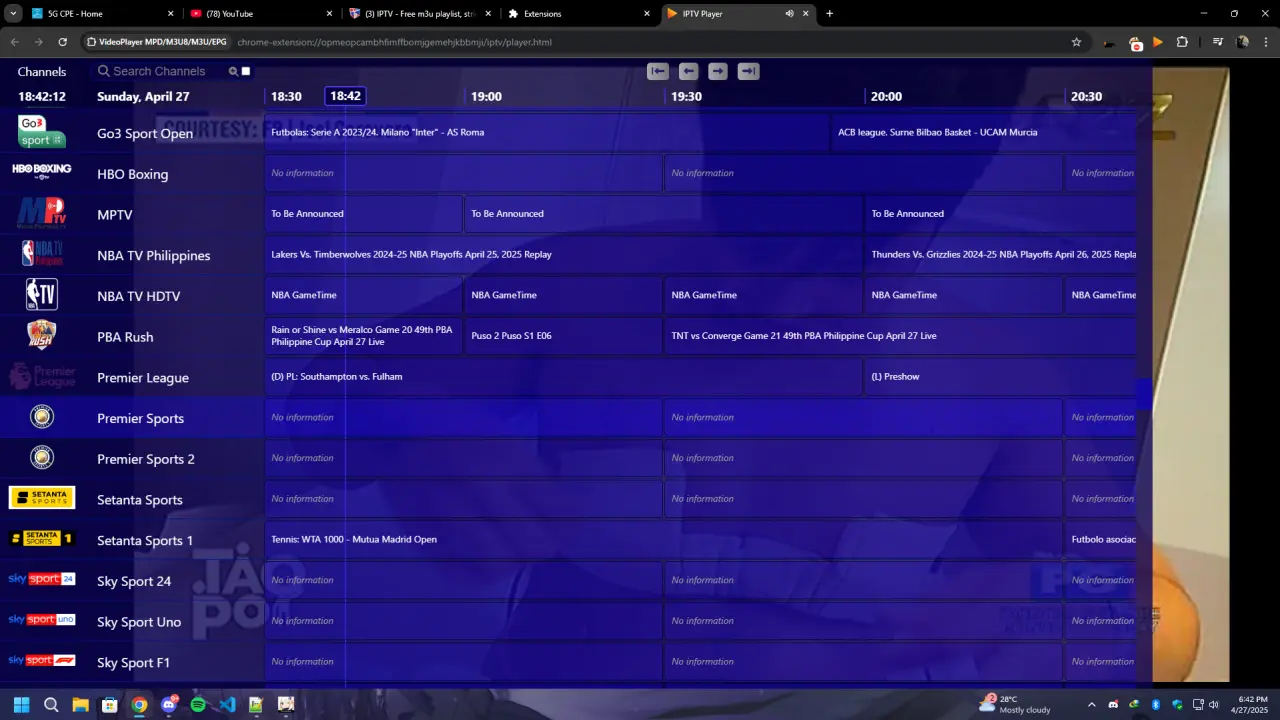Click the Sky Sport Uno logo
This screenshot has height=720, width=1280.
[x=42, y=620]
